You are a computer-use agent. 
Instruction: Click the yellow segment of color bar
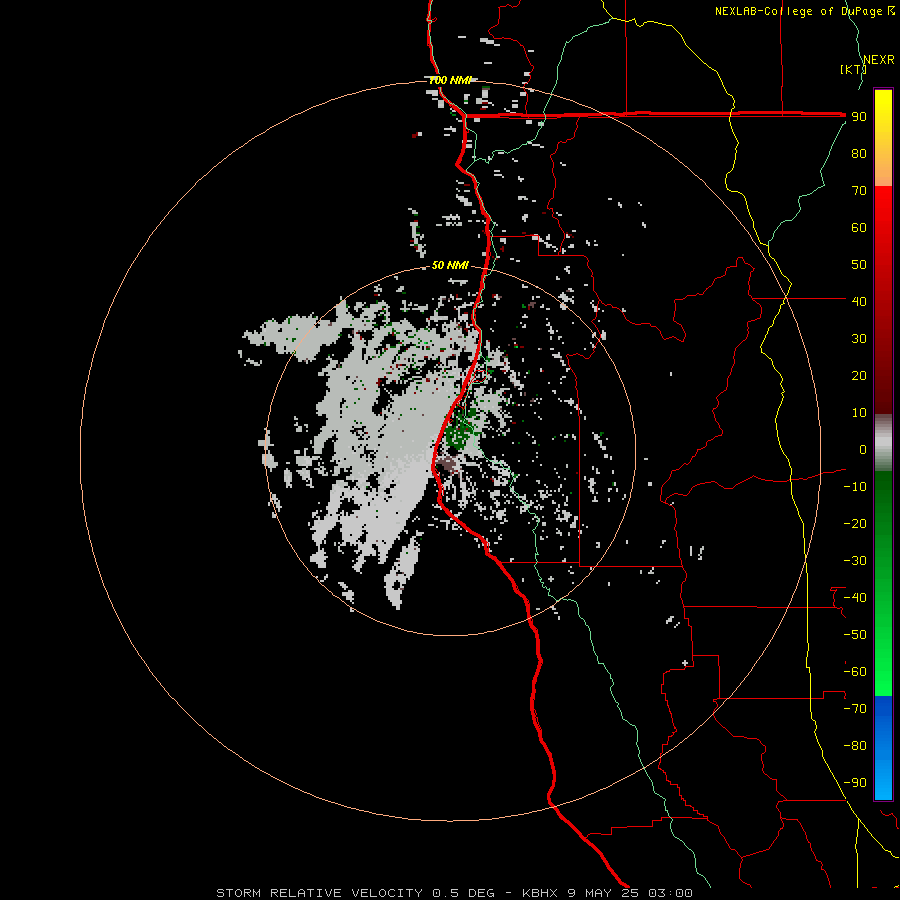(883, 112)
